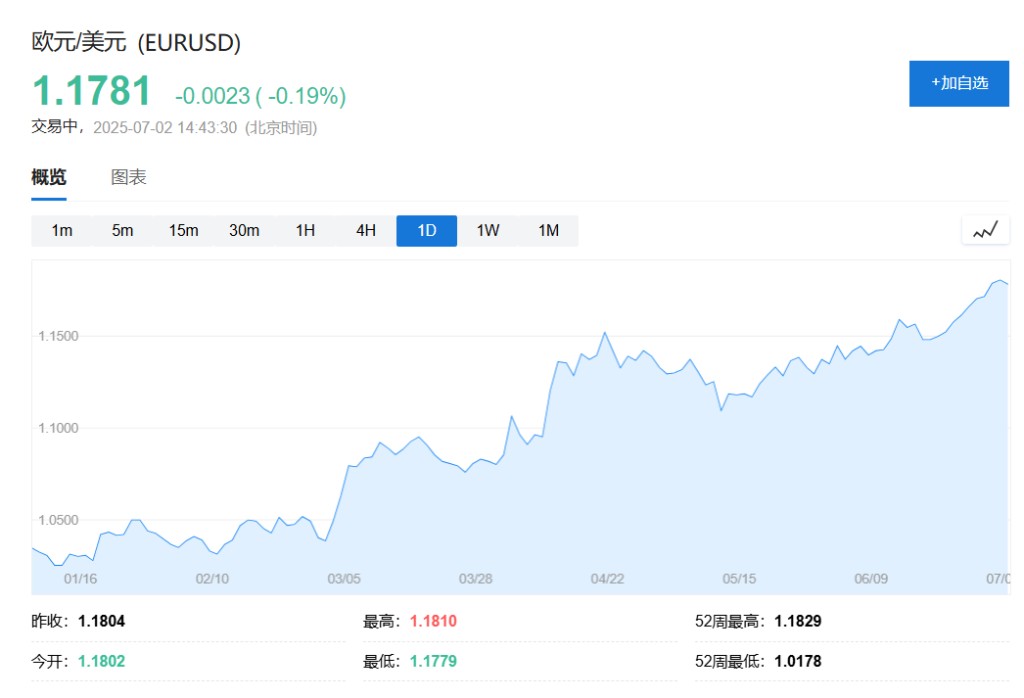Image resolution: width=1024 pixels, height=698 pixels.
Task: Choose the 15m timeframe
Action: point(184,230)
